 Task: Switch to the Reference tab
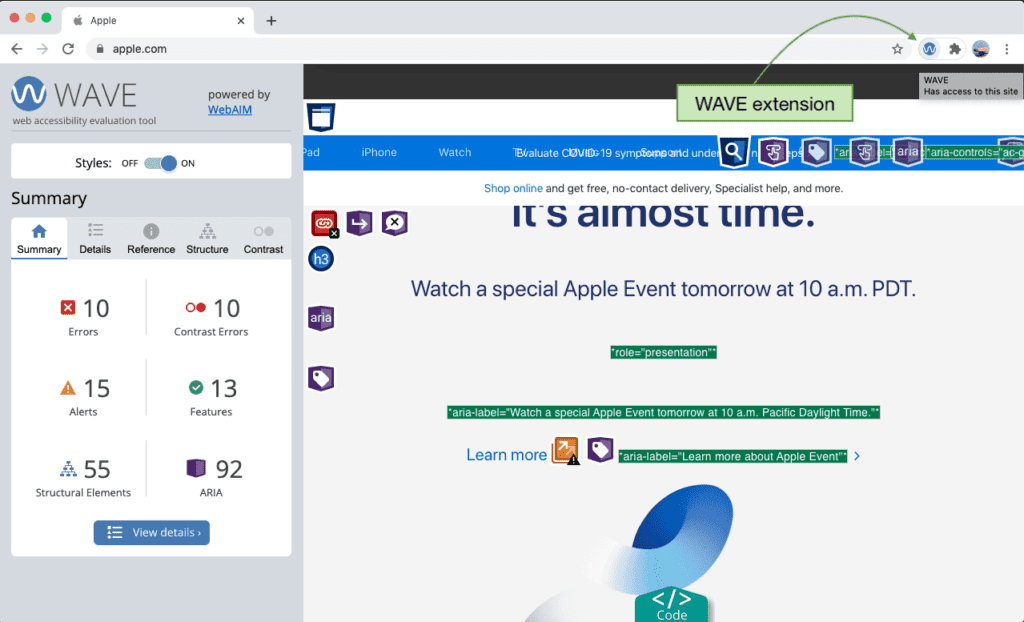[x=151, y=238]
